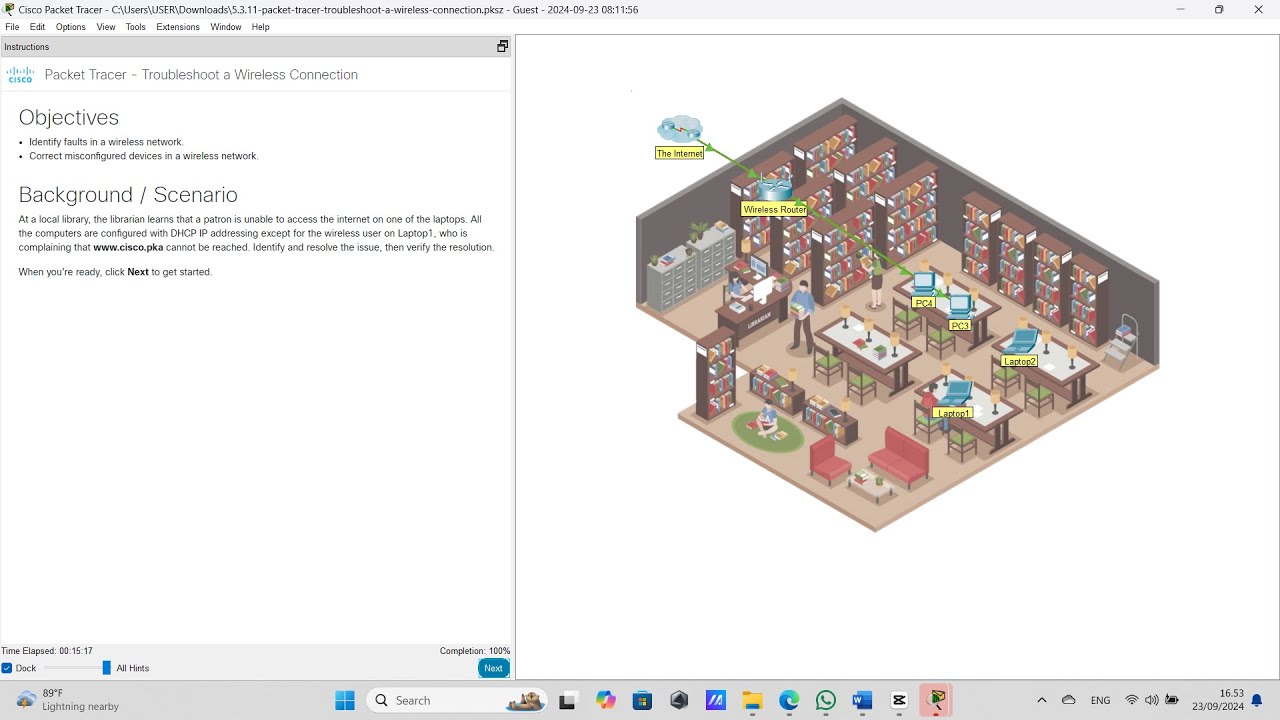Open Task View in taskbar
This screenshot has width=1280, height=720.
[568, 700]
